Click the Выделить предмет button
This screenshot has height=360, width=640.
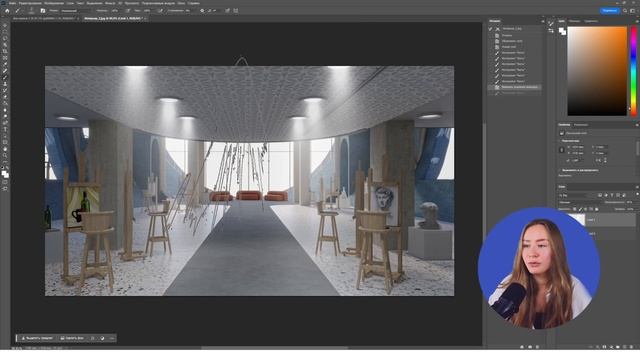[37, 338]
